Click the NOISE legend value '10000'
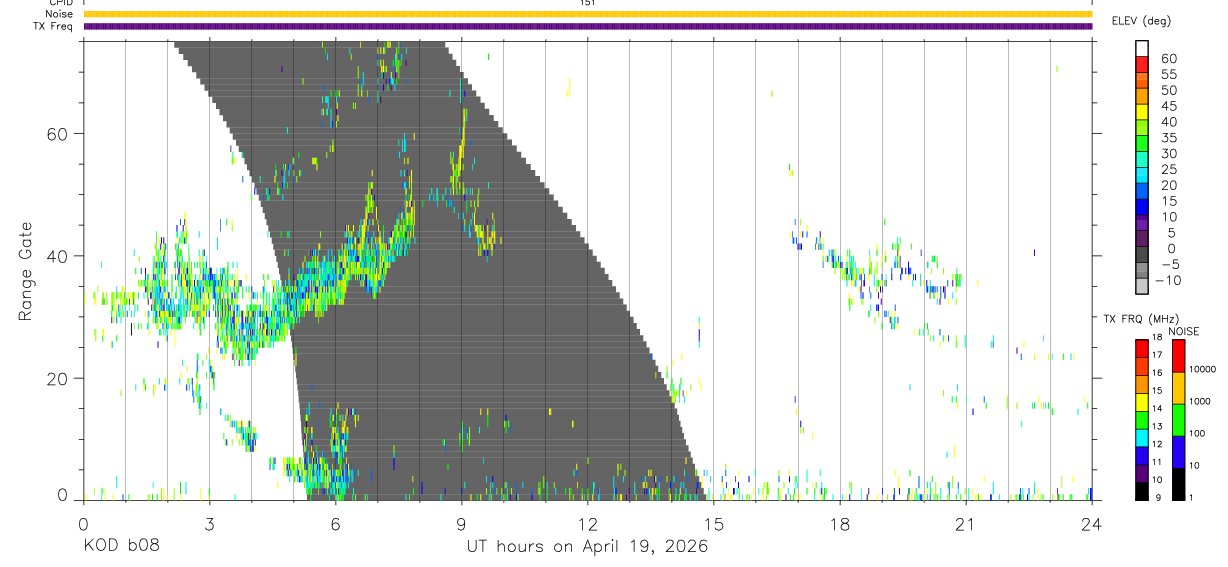The width and height of the screenshot is (1228, 567). pos(1201,370)
